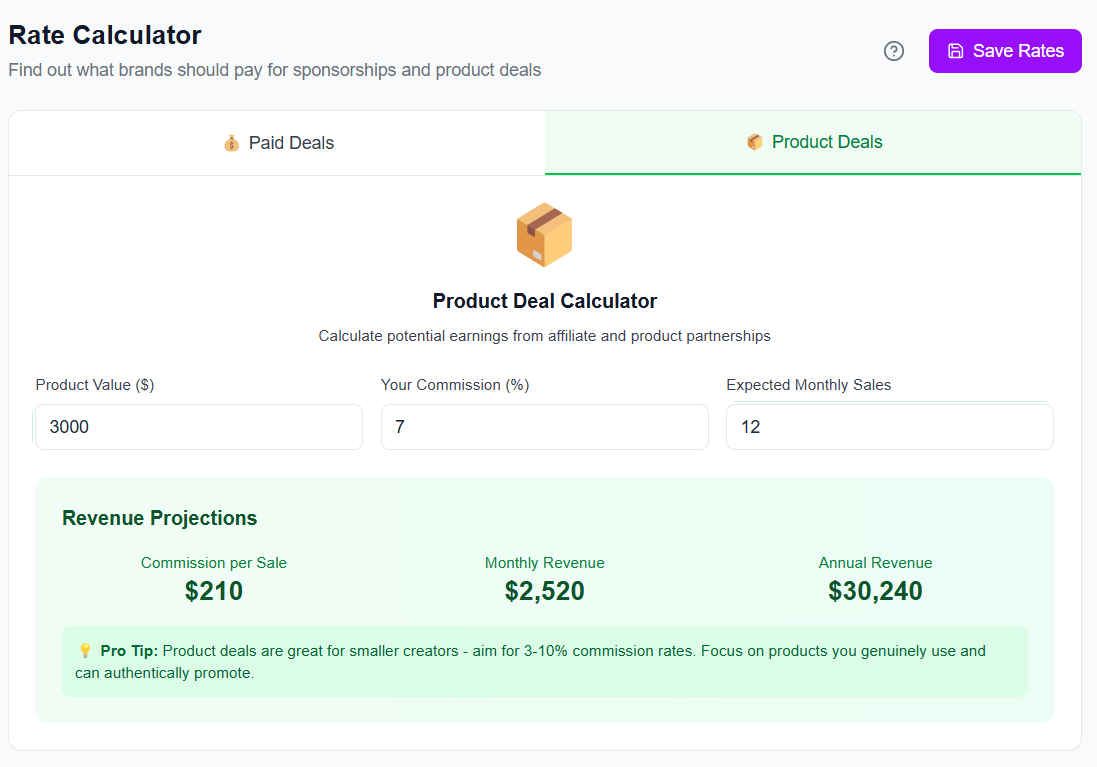The width and height of the screenshot is (1097, 767).
Task: Click into the Your Commission percent field
Action: pos(544,427)
